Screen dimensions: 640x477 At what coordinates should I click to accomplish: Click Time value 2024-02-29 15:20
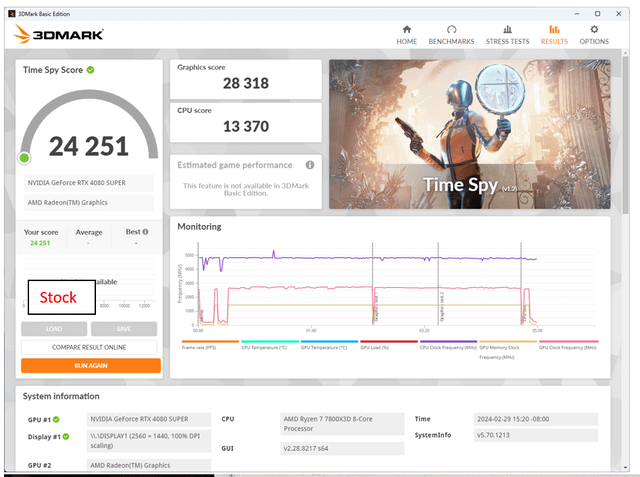(536, 419)
